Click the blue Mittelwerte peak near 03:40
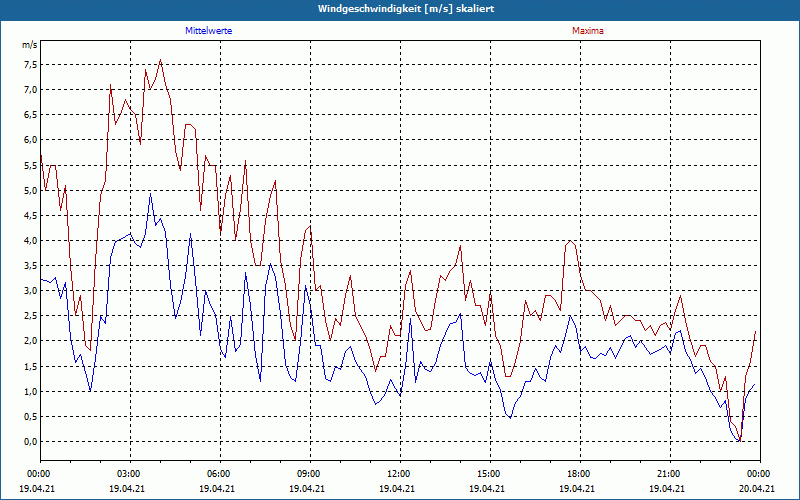This screenshot has width=800, height=500. coord(151,194)
